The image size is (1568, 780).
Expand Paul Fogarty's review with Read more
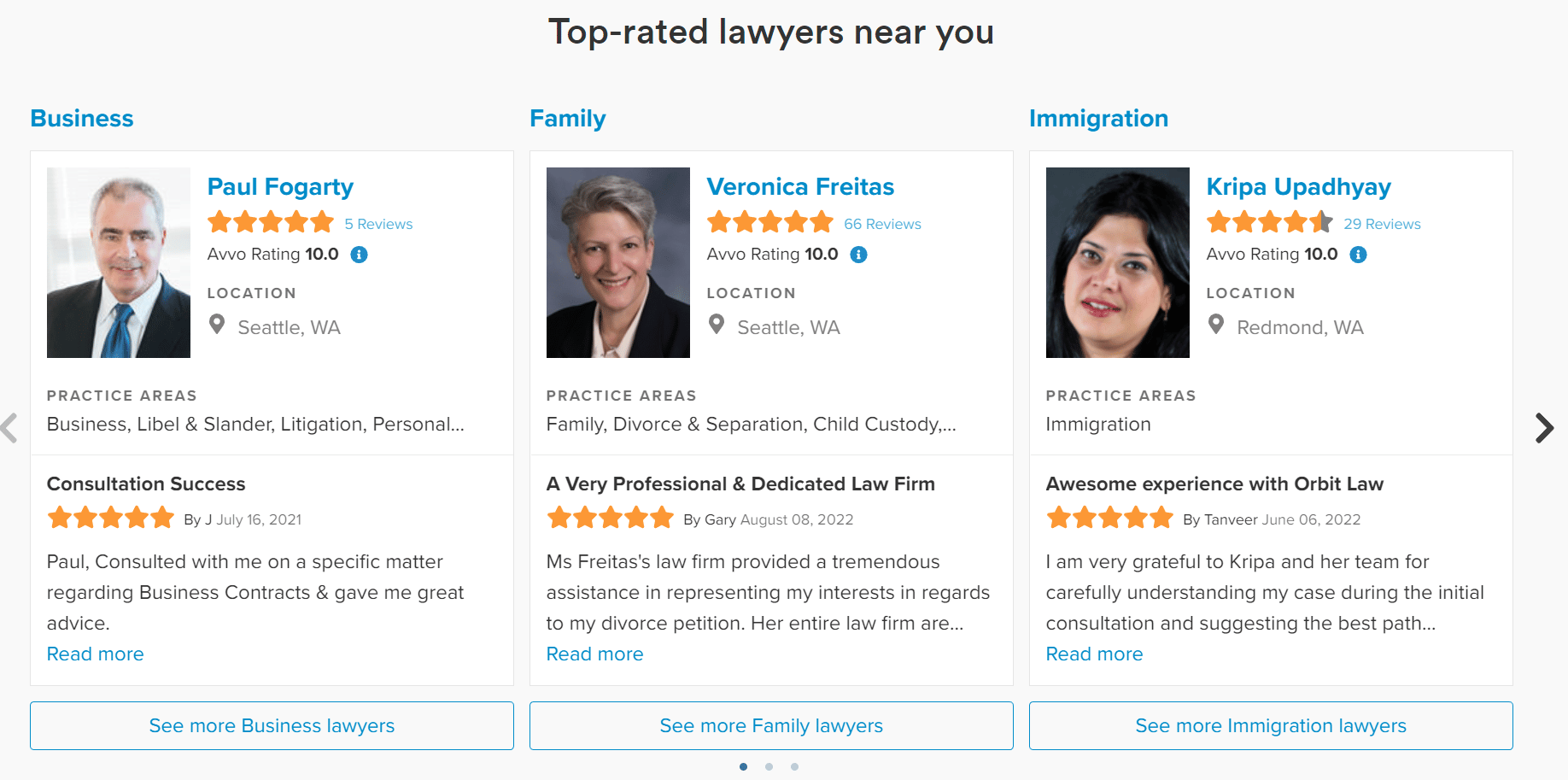click(x=96, y=654)
